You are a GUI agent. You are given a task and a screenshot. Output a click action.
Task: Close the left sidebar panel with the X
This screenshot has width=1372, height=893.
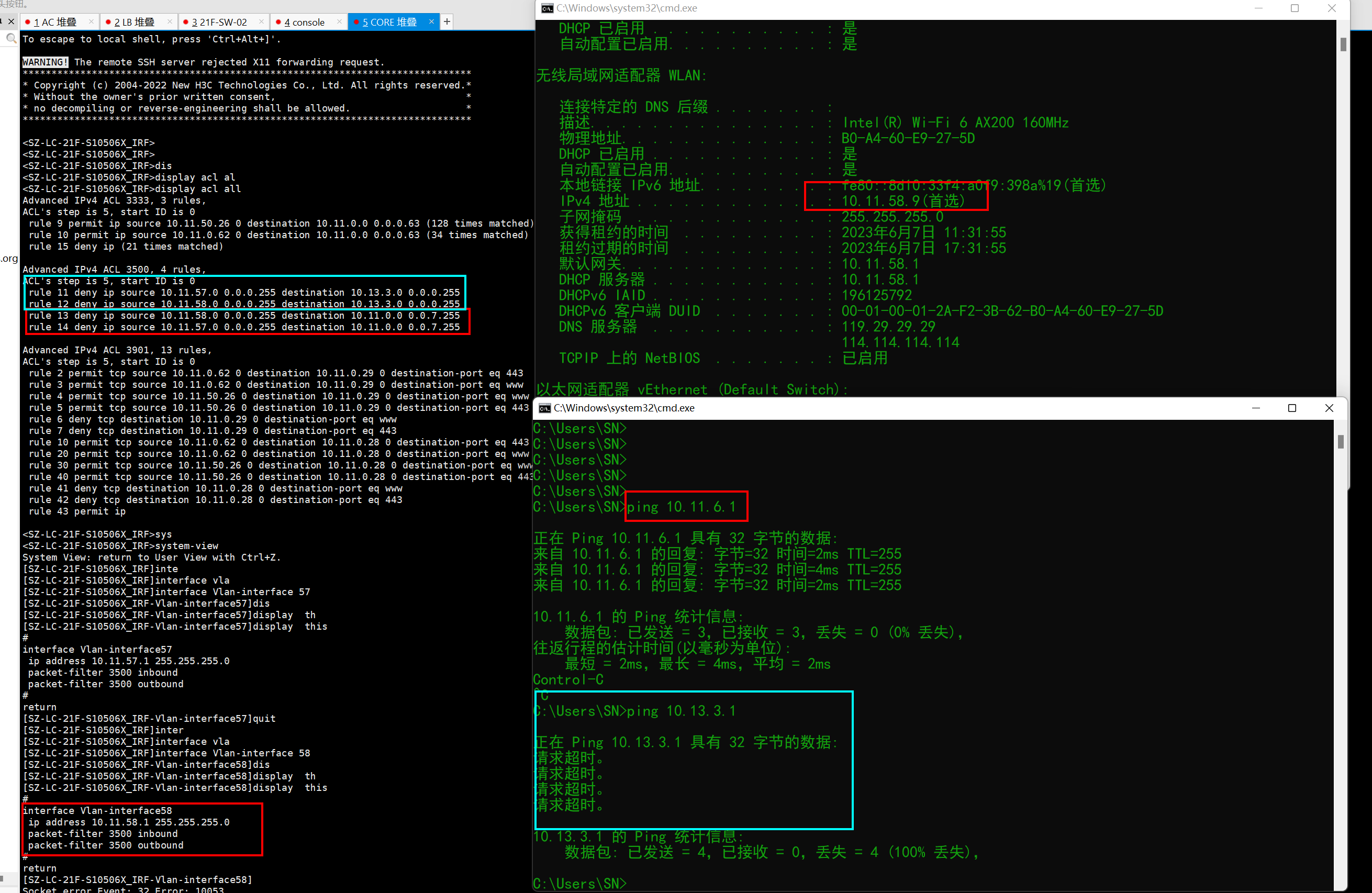coord(11,21)
